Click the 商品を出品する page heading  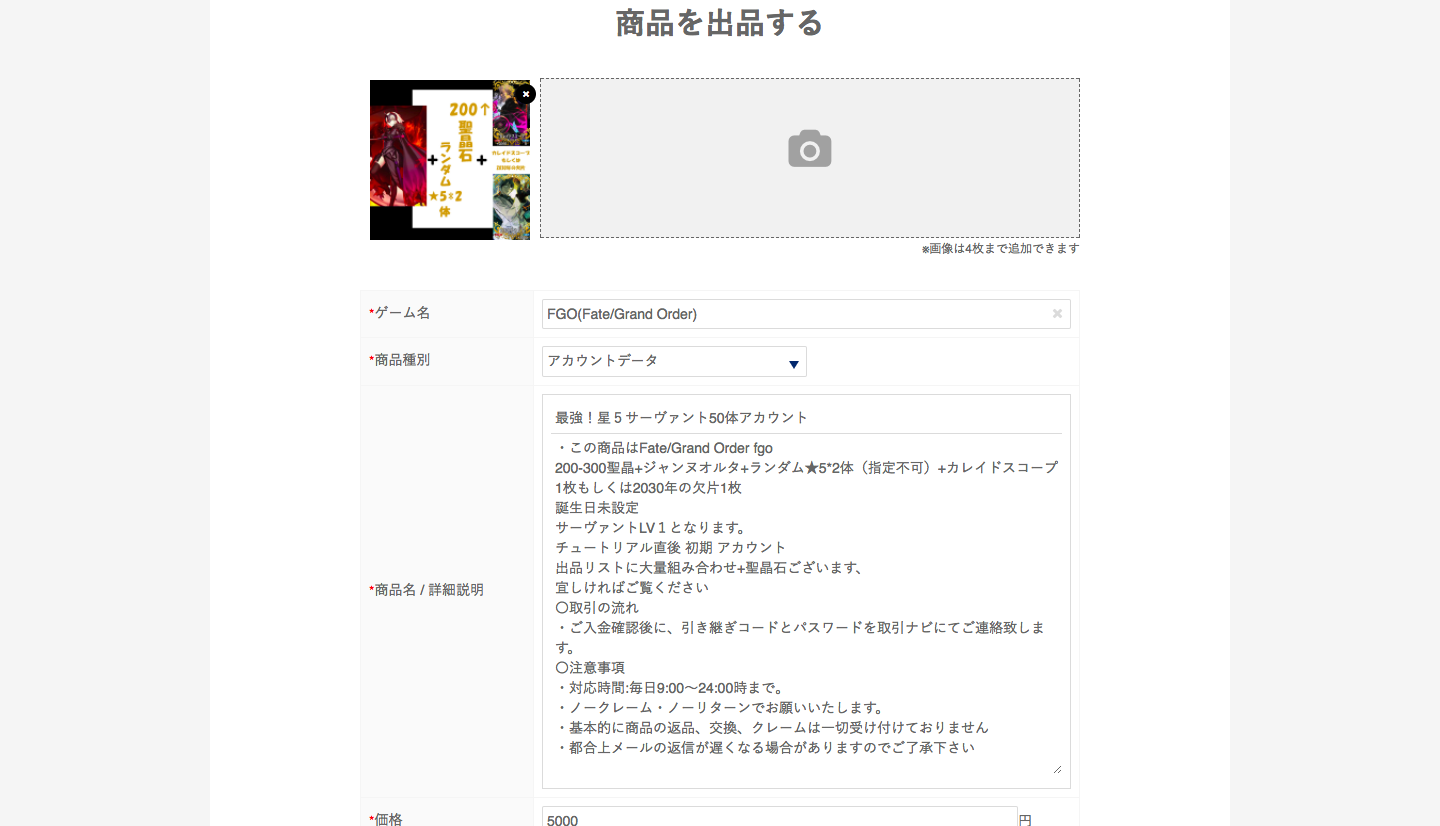point(720,22)
